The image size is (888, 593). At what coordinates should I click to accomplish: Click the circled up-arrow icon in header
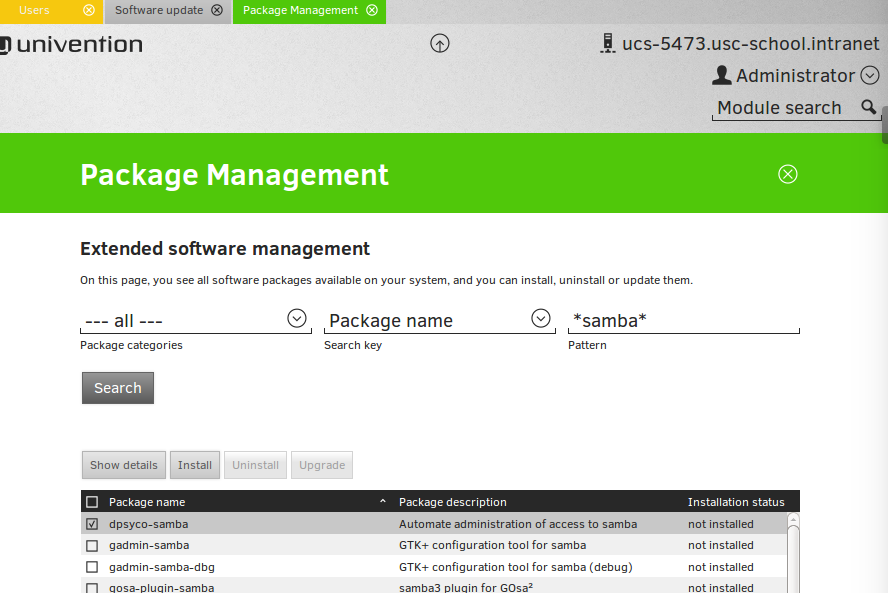[x=440, y=44]
